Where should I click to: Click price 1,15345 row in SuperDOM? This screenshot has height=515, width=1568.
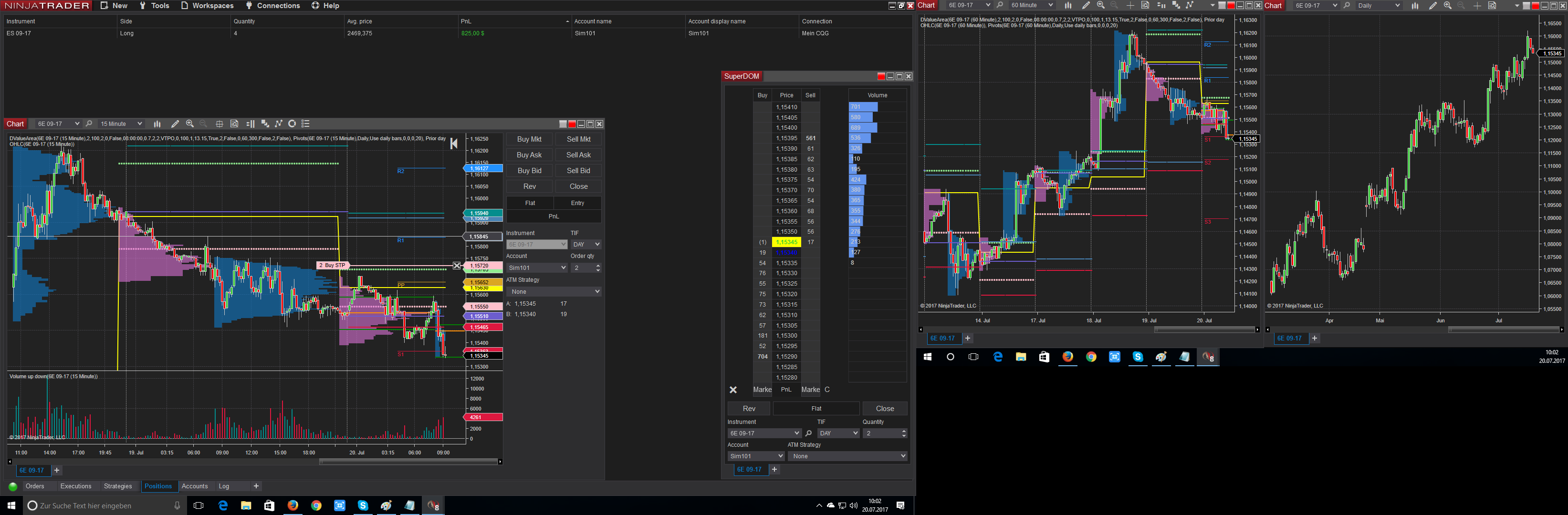click(786, 242)
